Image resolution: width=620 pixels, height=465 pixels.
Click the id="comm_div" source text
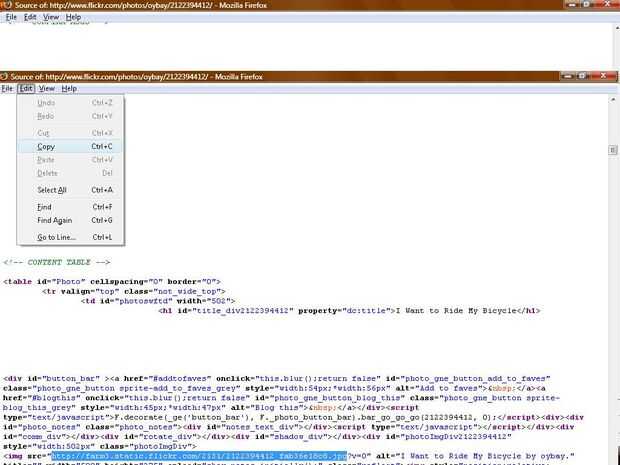pyautogui.click(x=37, y=437)
